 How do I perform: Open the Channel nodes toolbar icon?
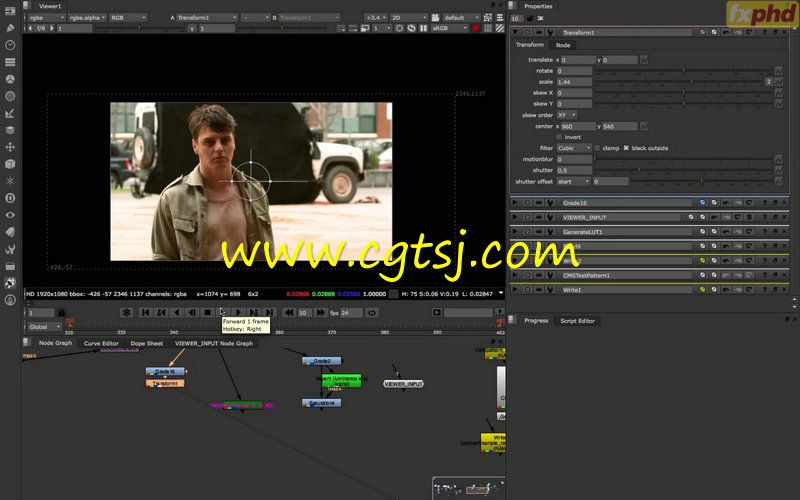pyautogui.click(x=10, y=62)
